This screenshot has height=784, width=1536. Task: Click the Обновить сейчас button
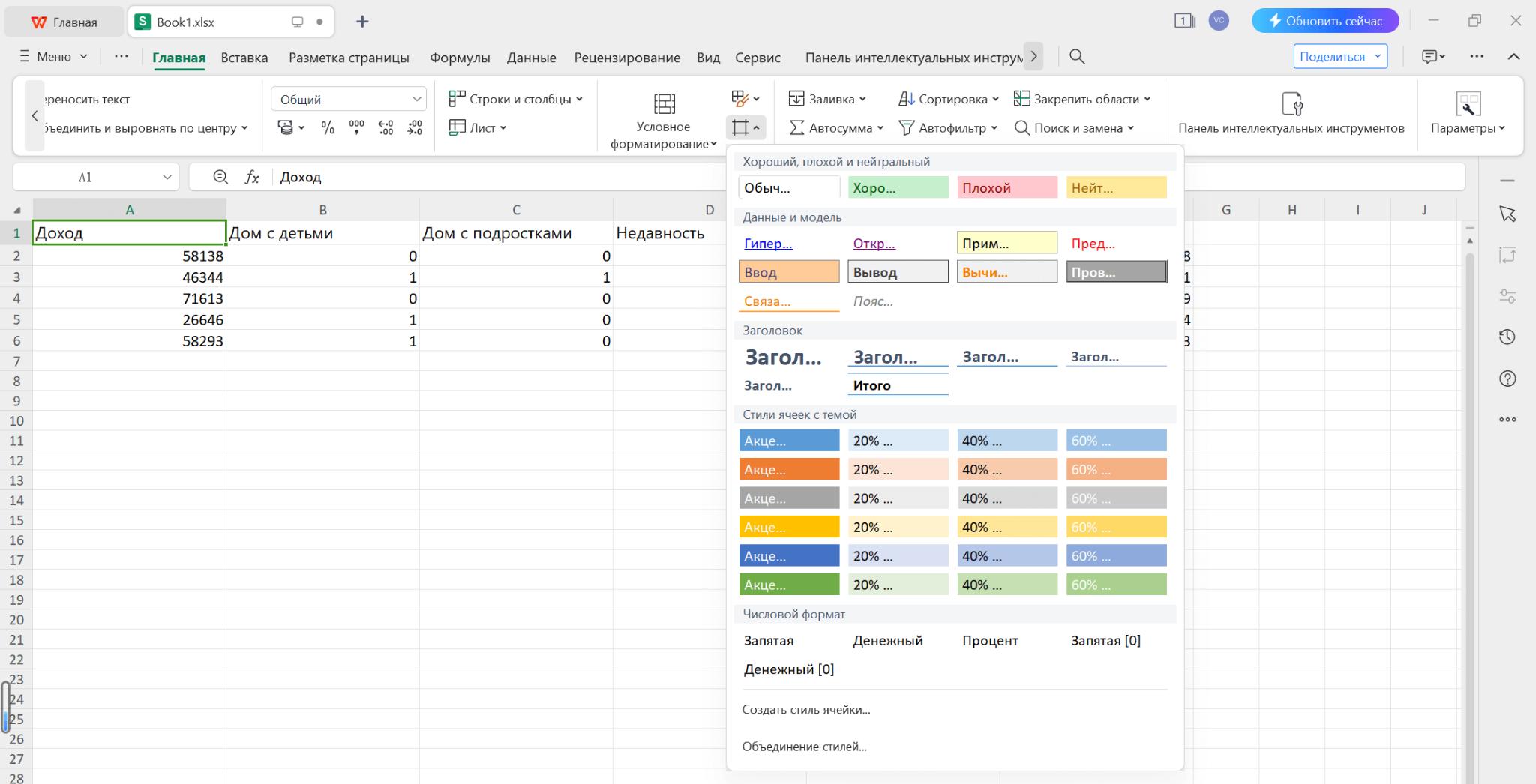point(1324,21)
